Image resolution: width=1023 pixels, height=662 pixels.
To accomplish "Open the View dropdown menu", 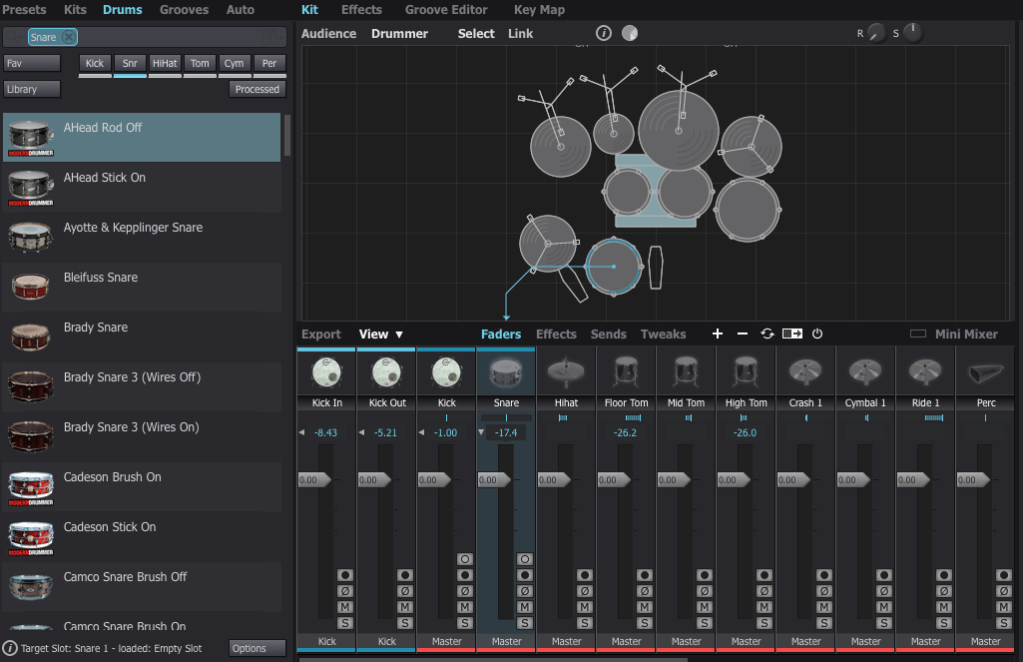I will [x=381, y=334].
